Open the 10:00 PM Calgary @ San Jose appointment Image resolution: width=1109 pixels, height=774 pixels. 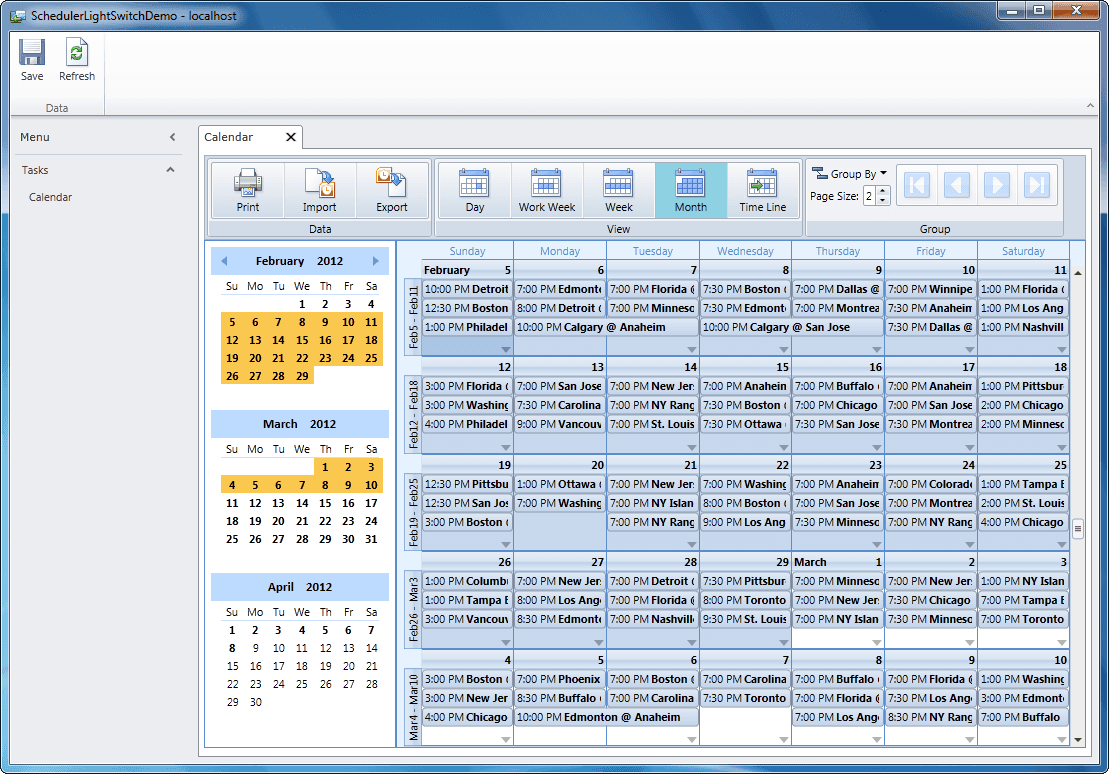pyautogui.click(x=792, y=327)
